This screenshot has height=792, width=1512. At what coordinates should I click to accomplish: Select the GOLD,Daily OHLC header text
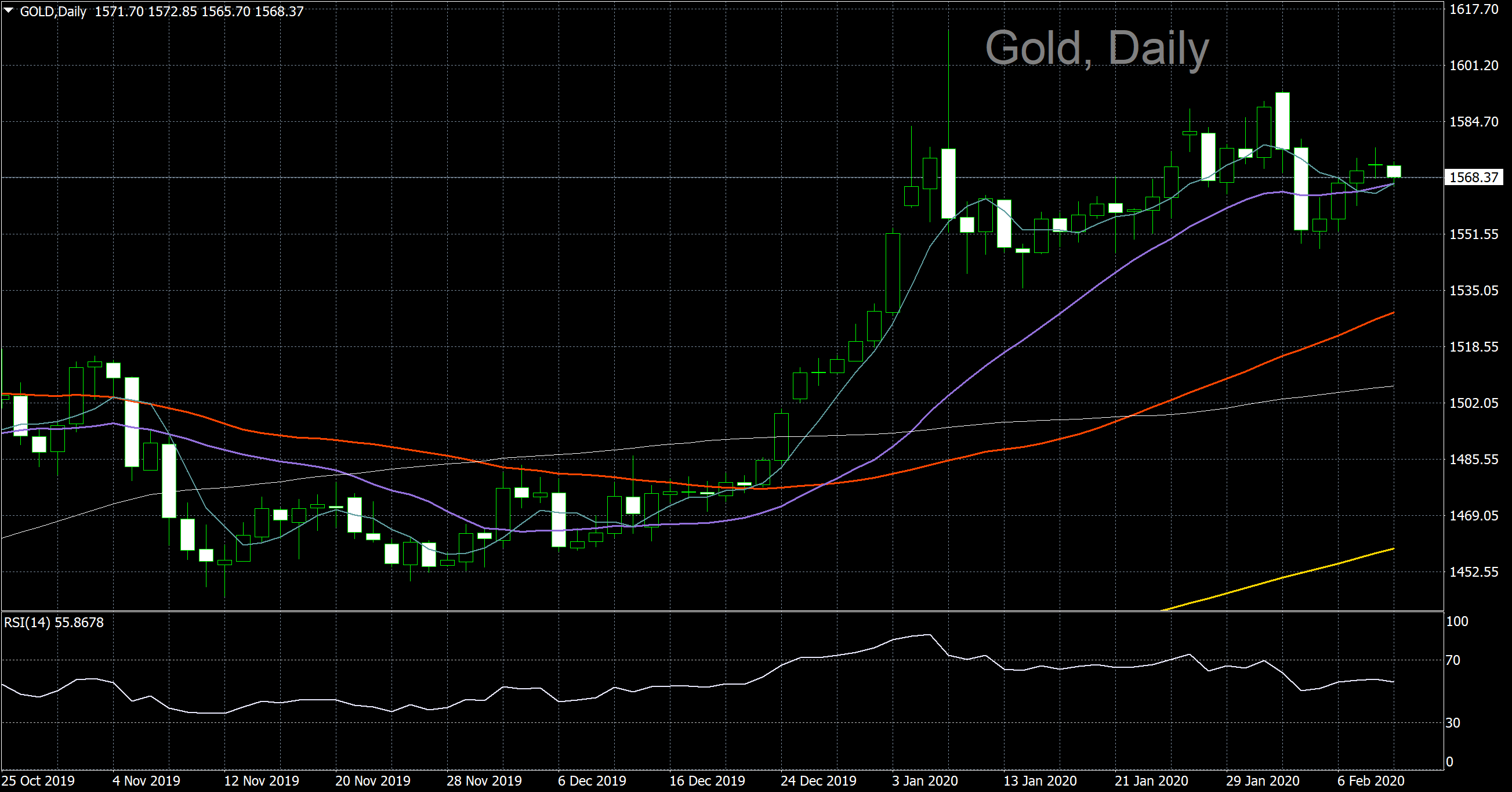pos(162,11)
